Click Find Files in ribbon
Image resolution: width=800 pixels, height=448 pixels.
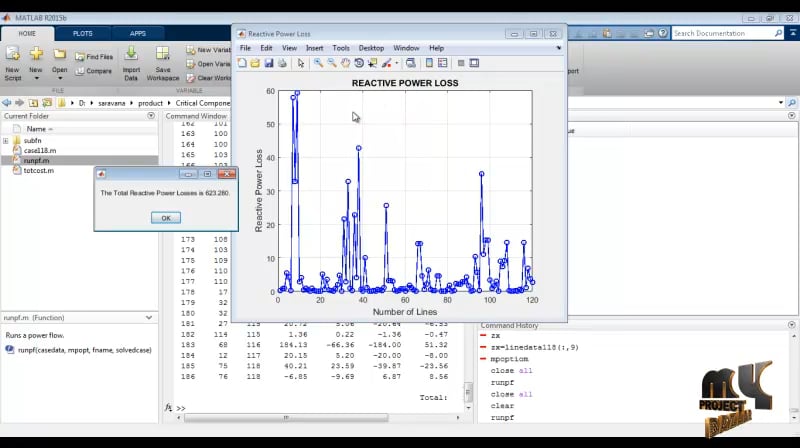(x=94, y=57)
